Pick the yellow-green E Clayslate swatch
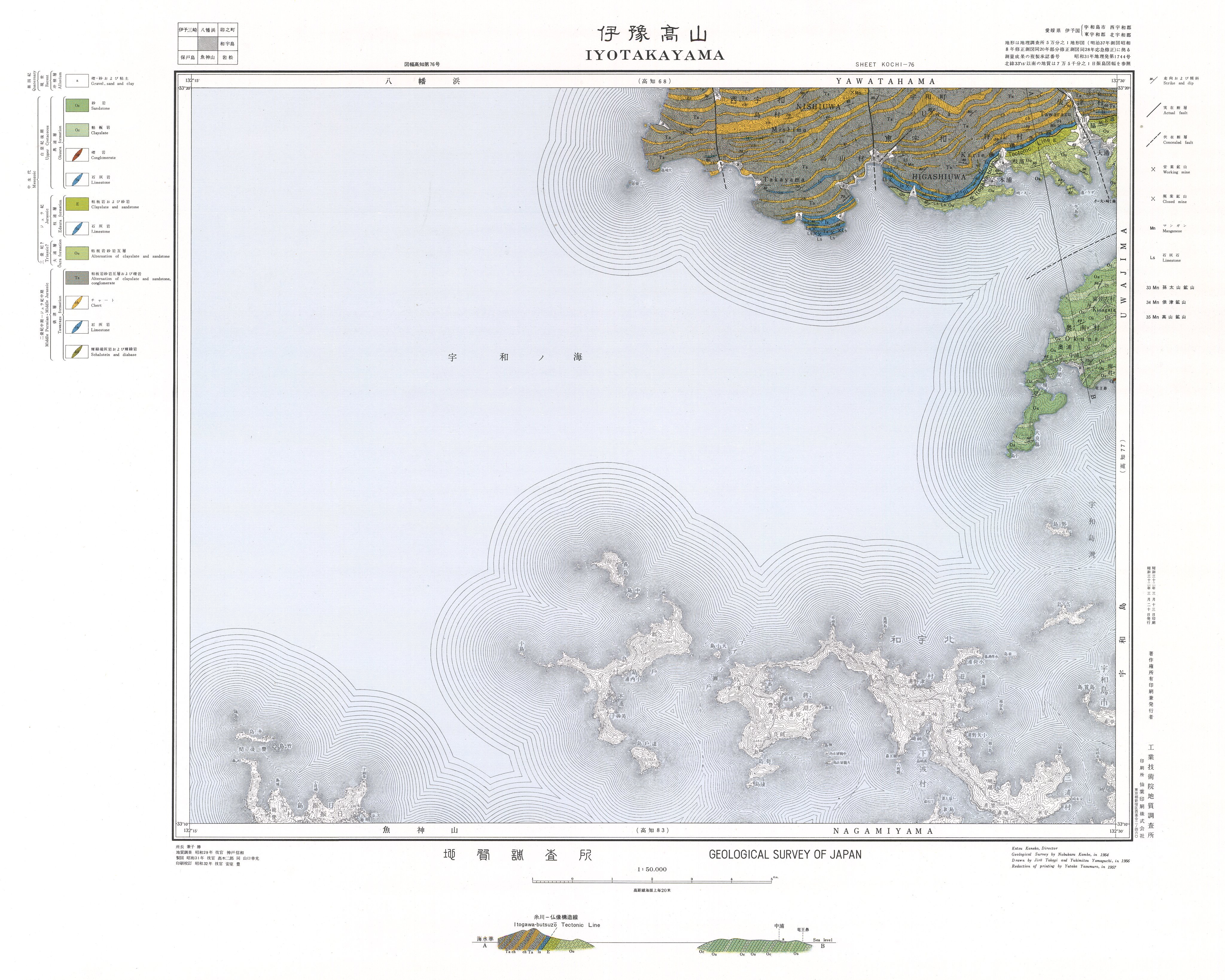Screen dimensions: 1225x980 77,204
